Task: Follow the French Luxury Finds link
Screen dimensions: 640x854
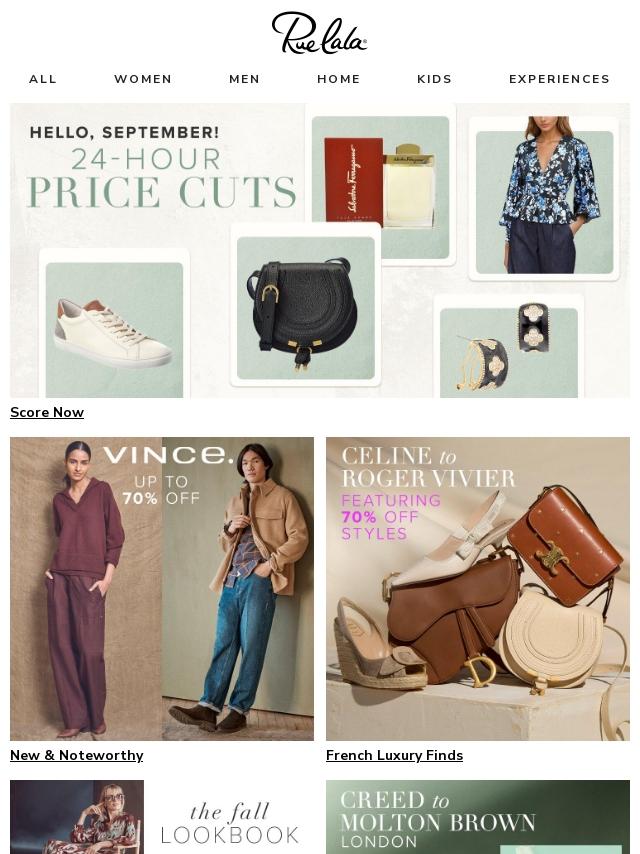Action: pos(394,755)
